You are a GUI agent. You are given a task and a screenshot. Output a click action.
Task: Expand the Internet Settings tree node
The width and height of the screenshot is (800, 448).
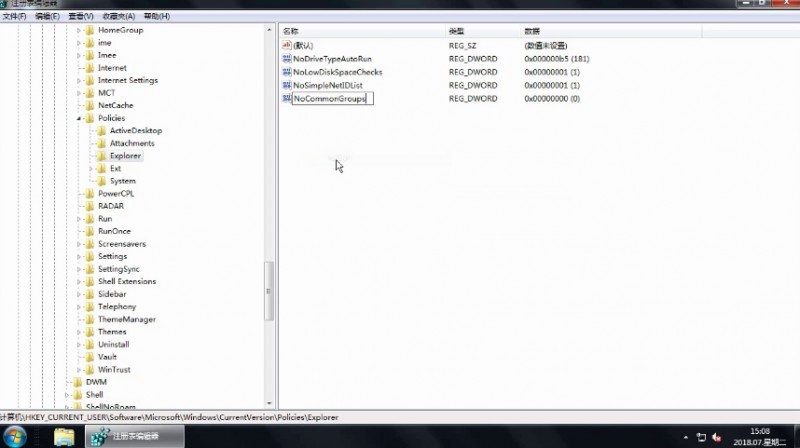(79, 80)
